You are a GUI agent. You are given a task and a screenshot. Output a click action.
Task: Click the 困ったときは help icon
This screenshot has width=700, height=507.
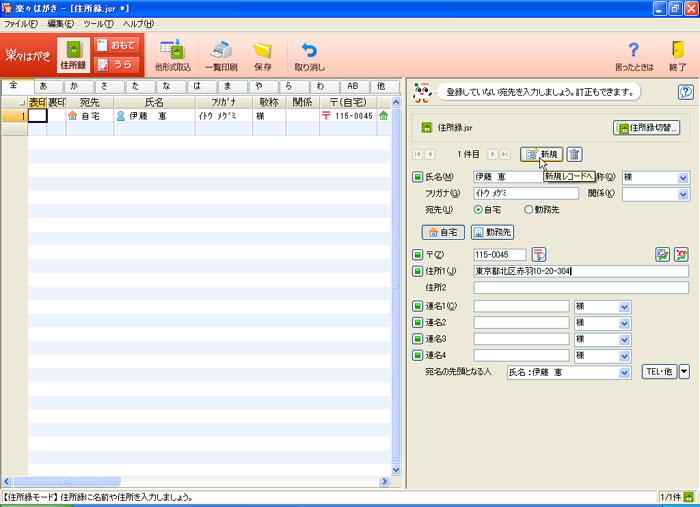[632, 50]
